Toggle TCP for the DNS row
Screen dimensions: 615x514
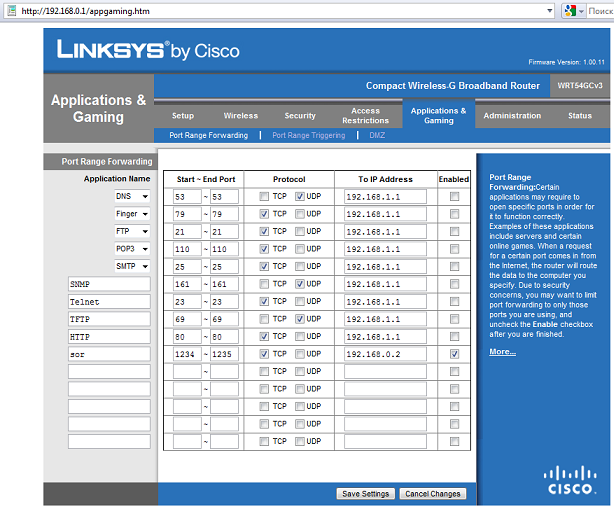264,196
